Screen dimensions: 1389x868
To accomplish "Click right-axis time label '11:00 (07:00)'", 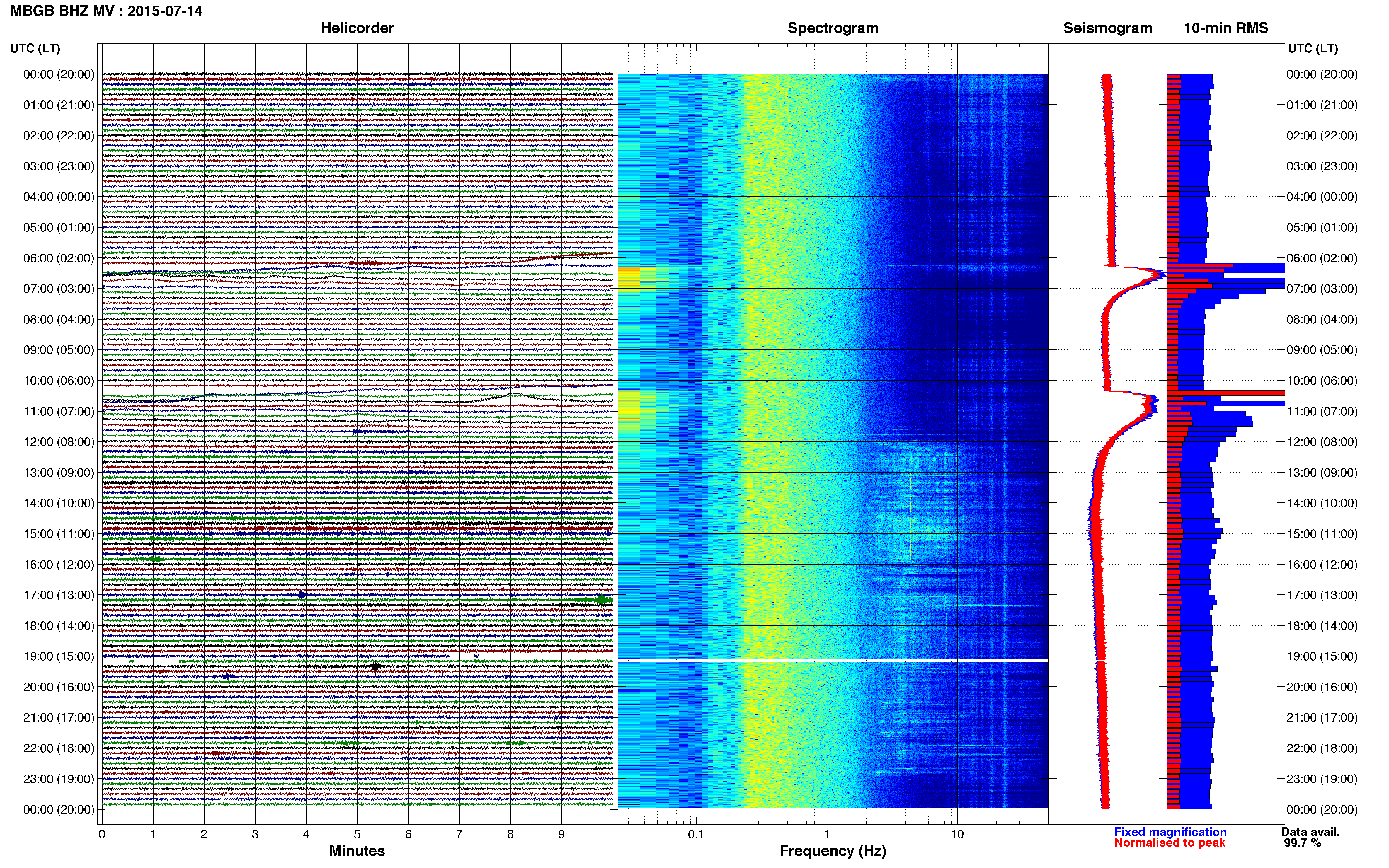I will tap(1322, 412).
